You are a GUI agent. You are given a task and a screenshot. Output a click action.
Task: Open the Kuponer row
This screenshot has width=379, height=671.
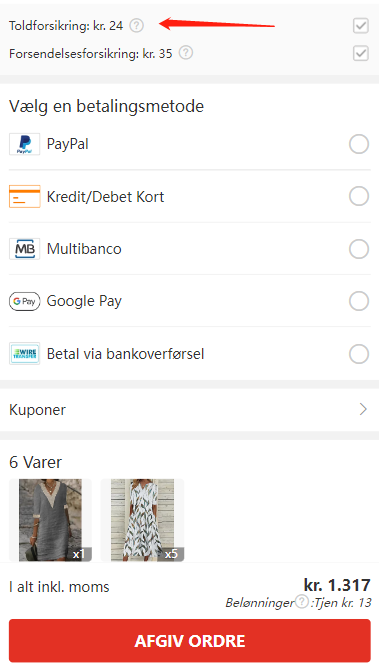tap(190, 410)
